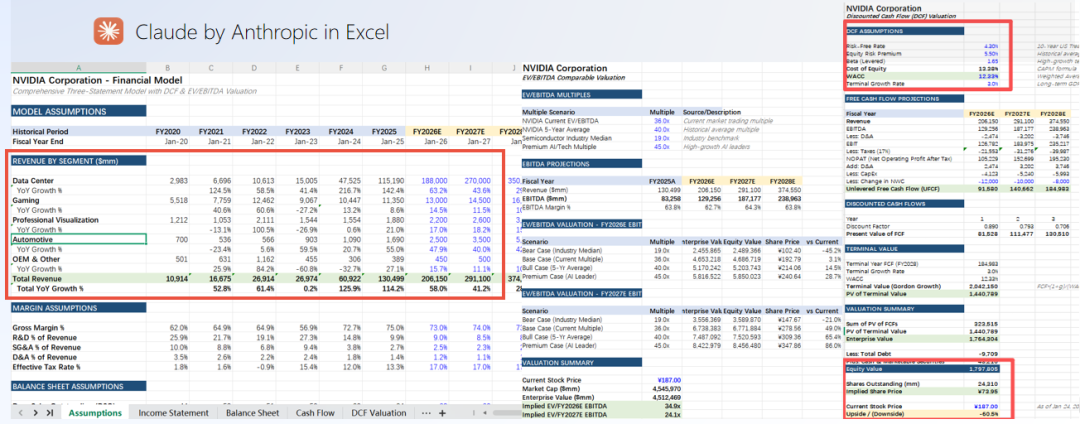The image size is (1080, 424).
Task: Switch to the Income Statement tab
Action: tap(174, 413)
